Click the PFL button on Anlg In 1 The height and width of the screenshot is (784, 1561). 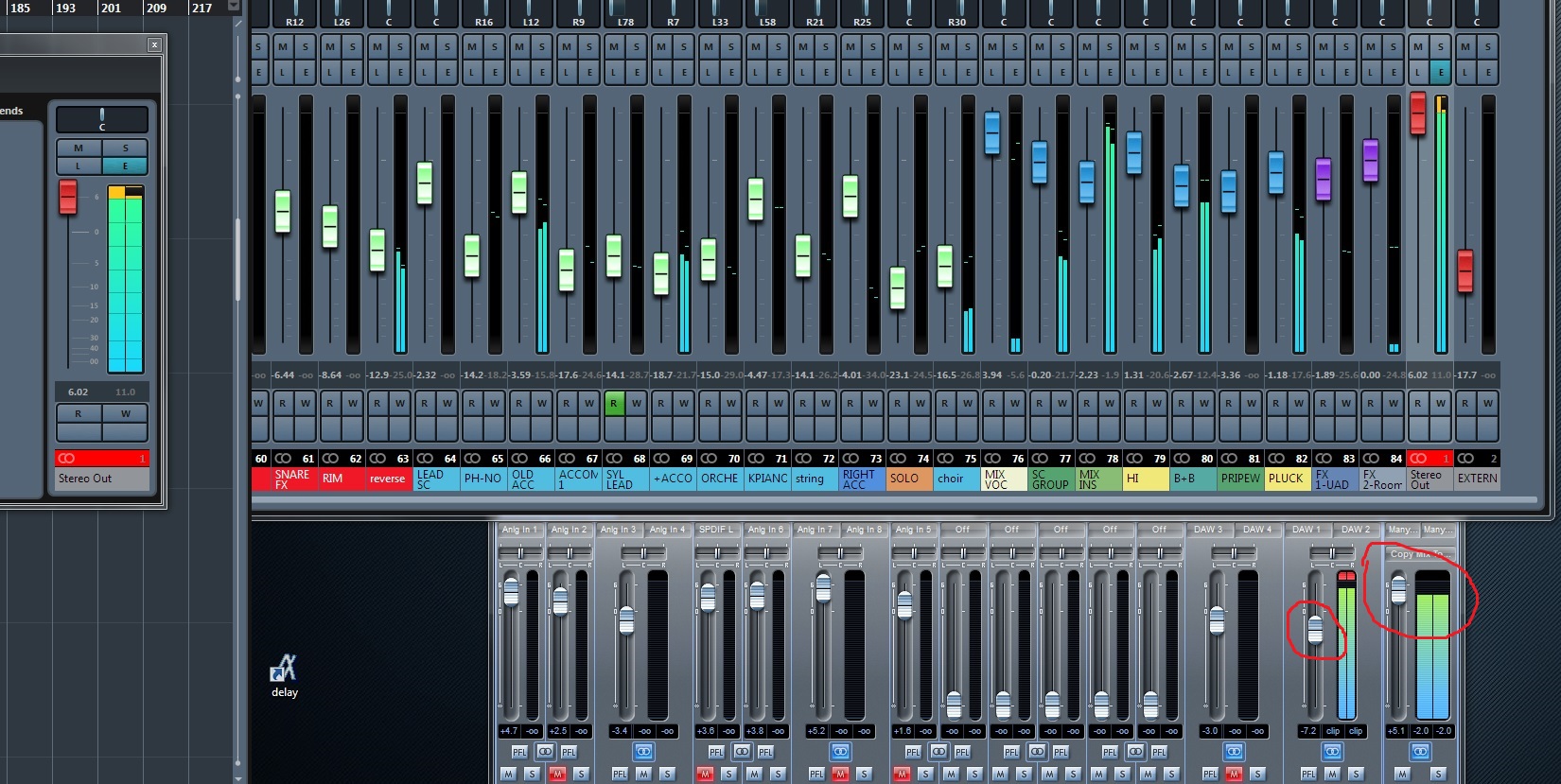point(519,752)
